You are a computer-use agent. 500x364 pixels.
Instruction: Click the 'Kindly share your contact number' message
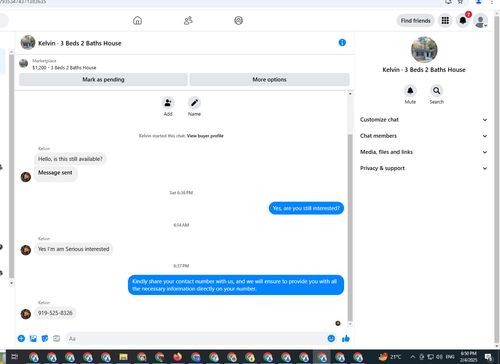pos(236,285)
